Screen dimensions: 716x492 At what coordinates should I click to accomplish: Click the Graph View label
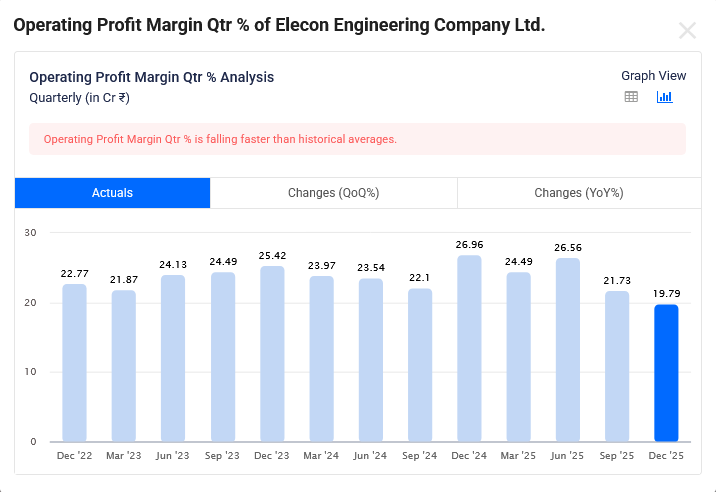653,76
